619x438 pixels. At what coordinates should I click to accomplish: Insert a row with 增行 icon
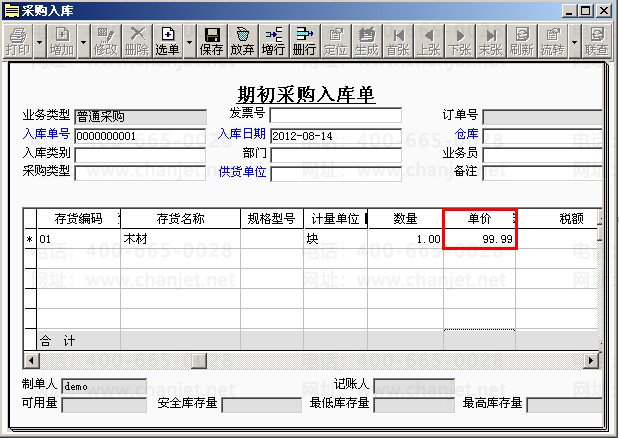(x=274, y=41)
